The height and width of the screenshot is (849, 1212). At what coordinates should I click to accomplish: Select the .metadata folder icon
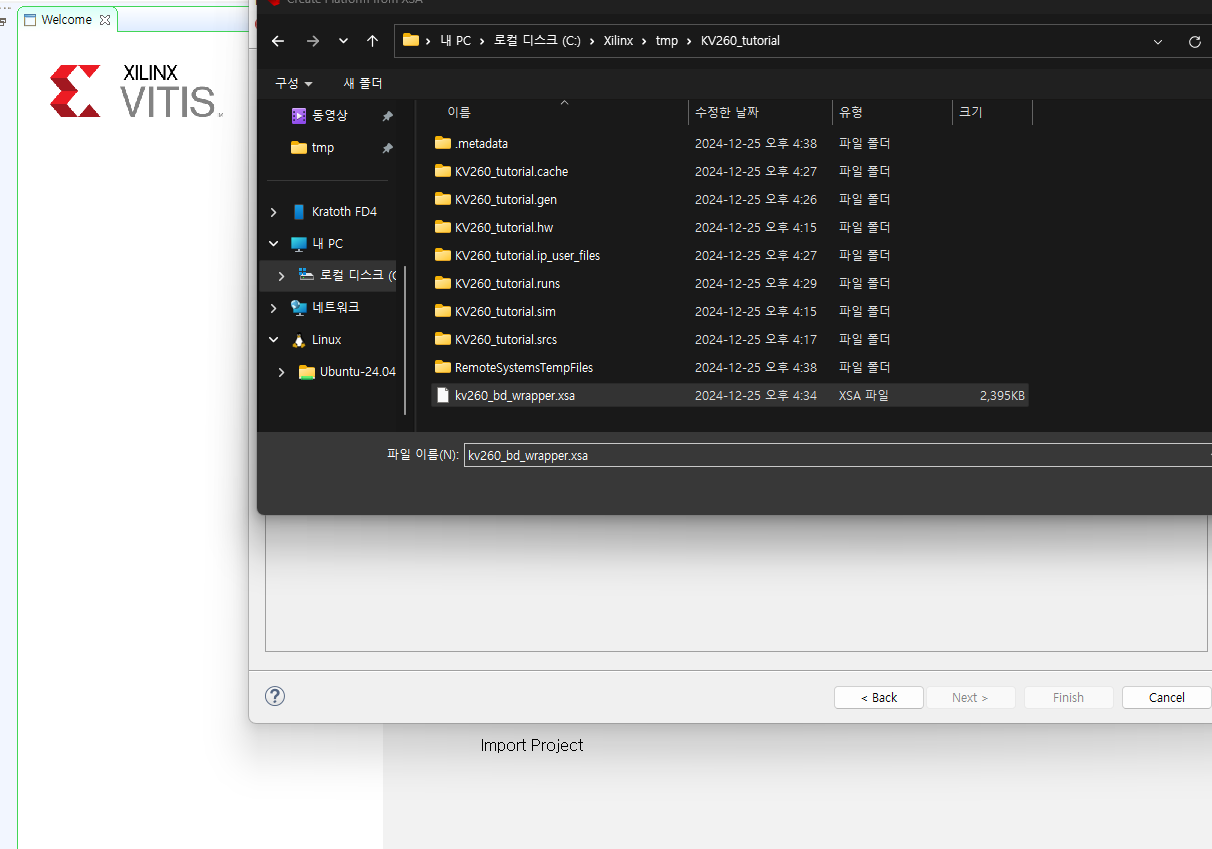tap(443, 143)
